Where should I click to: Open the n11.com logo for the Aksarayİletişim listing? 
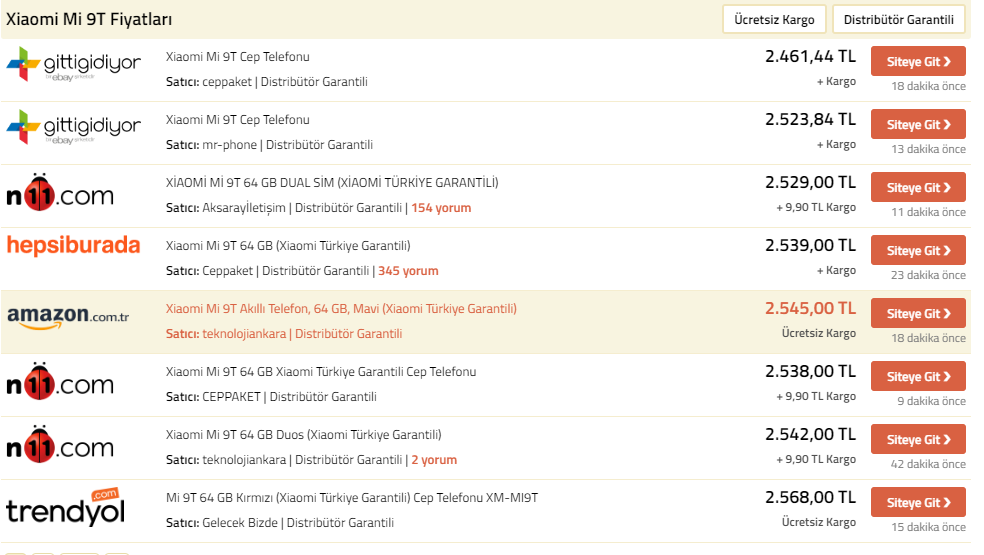point(60,192)
